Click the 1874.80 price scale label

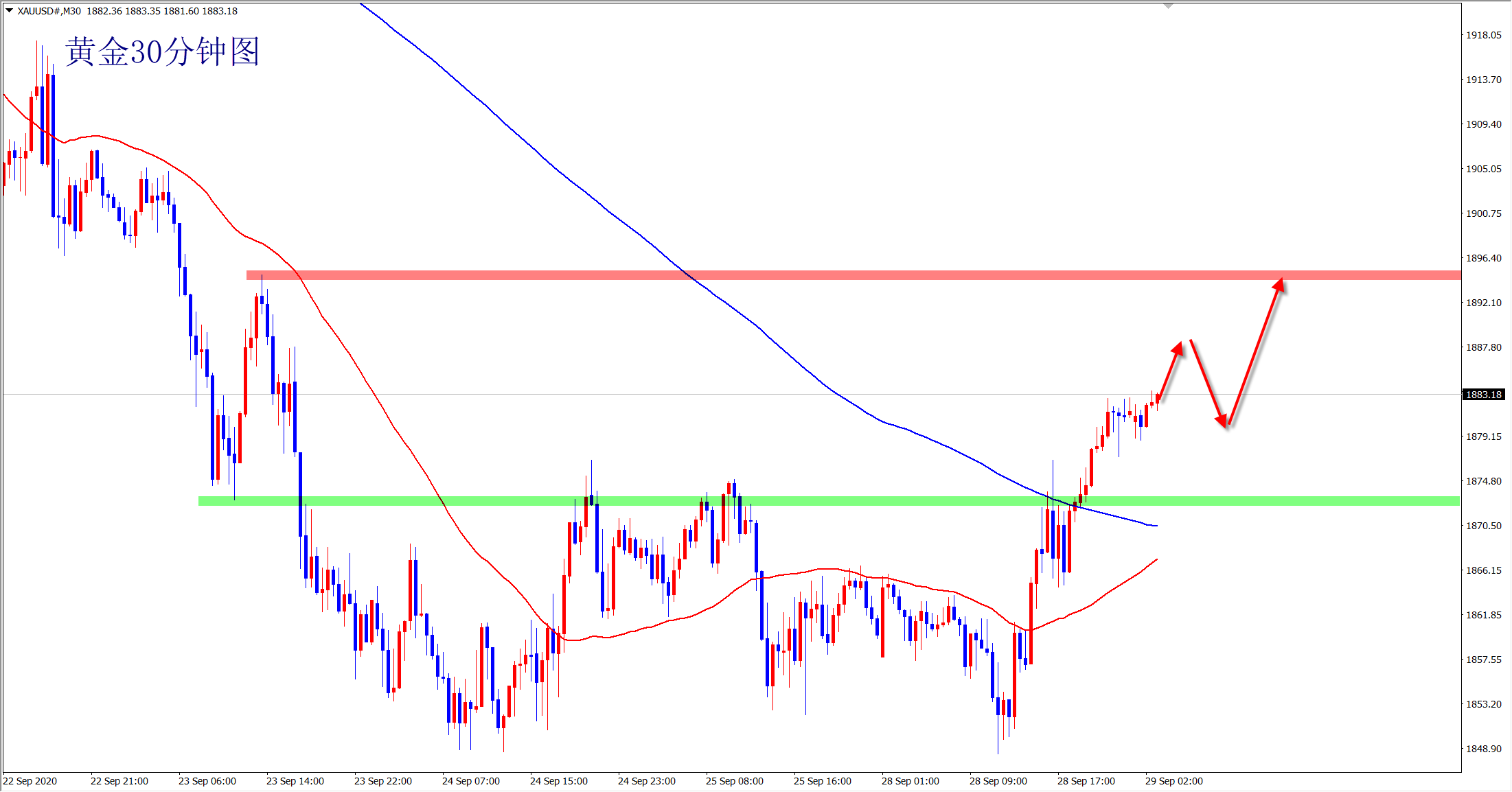point(1484,481)
